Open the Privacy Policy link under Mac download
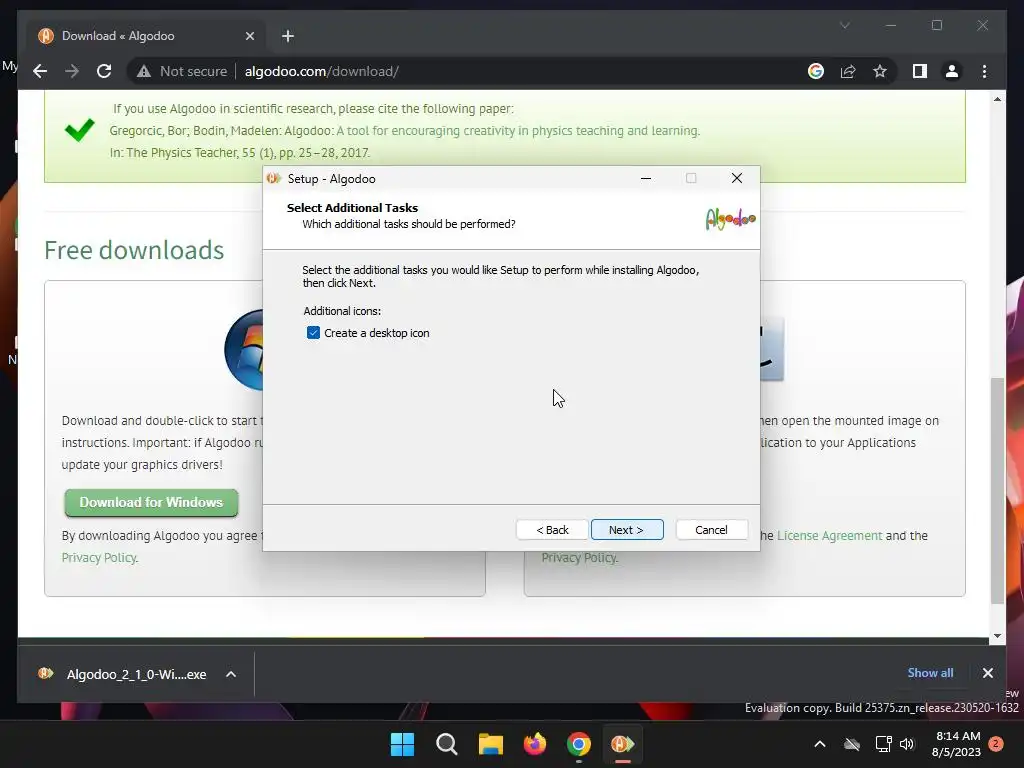Image resolution: width=1024 pixels, height=768 pixels. click(579, 558)
